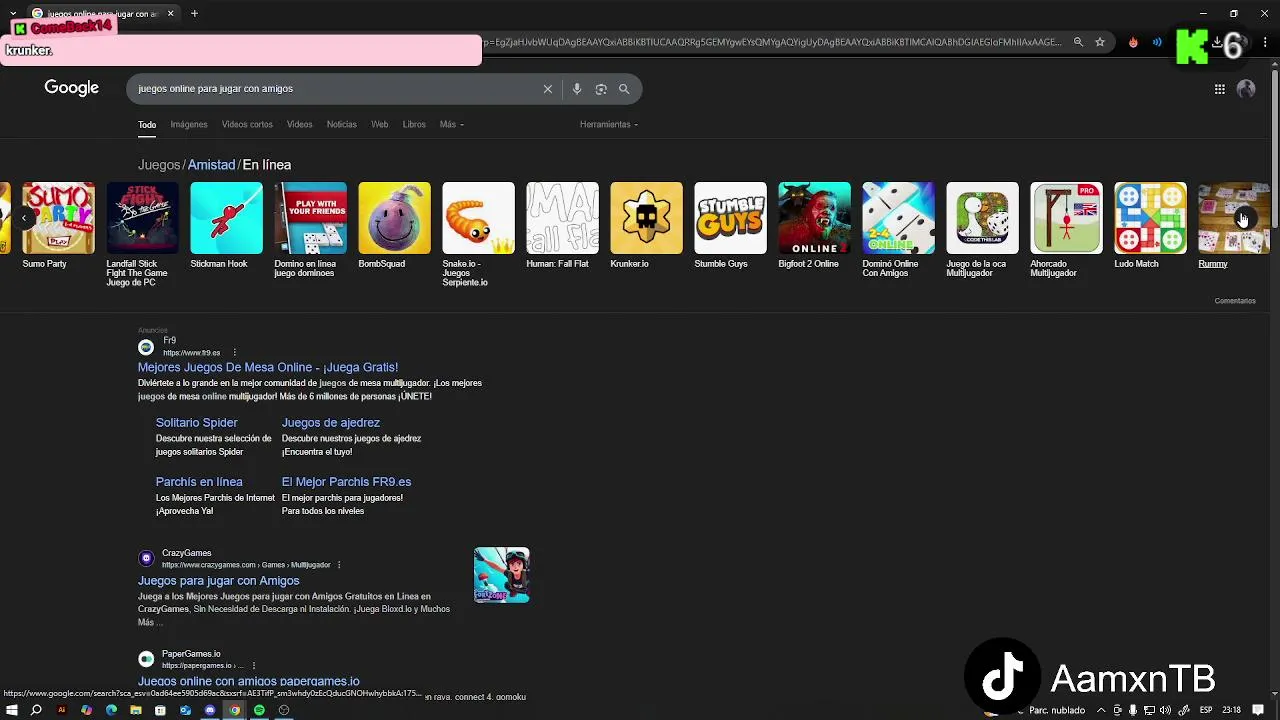Select the Stickman Hook game thumbnail
This screenshot has width=1280, height=720.
(x=227, y=218)
